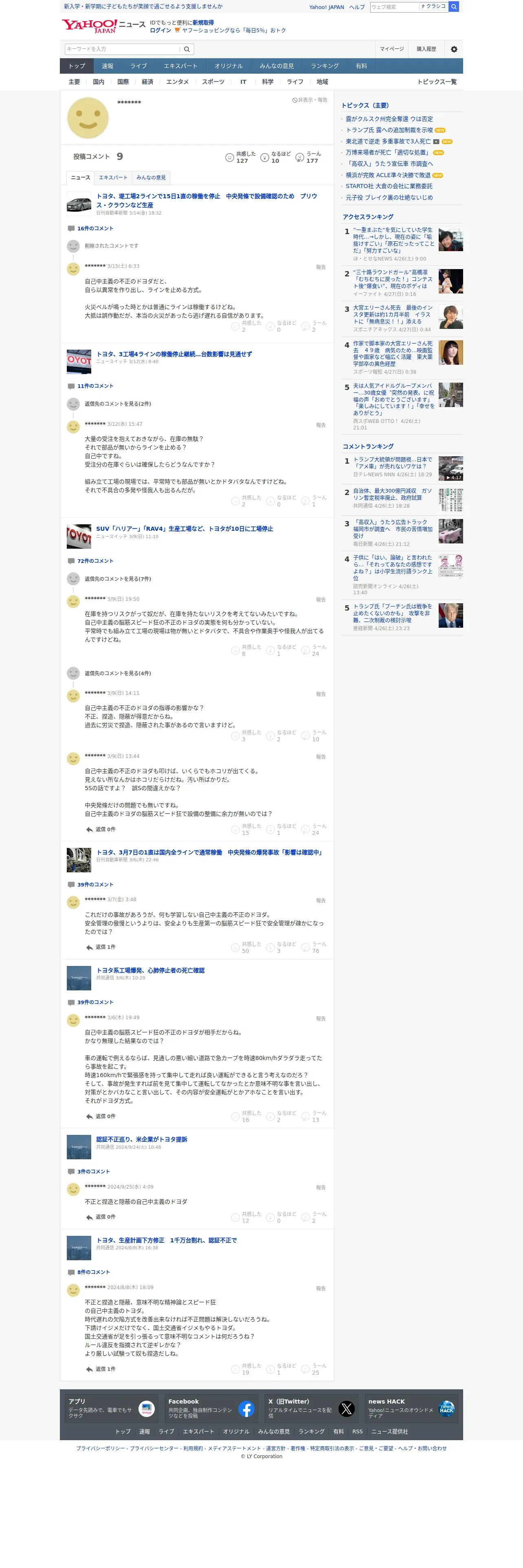Click the 16件のコメント speech bubble icon
This screenshot has height=1568, width=523.
71,229
